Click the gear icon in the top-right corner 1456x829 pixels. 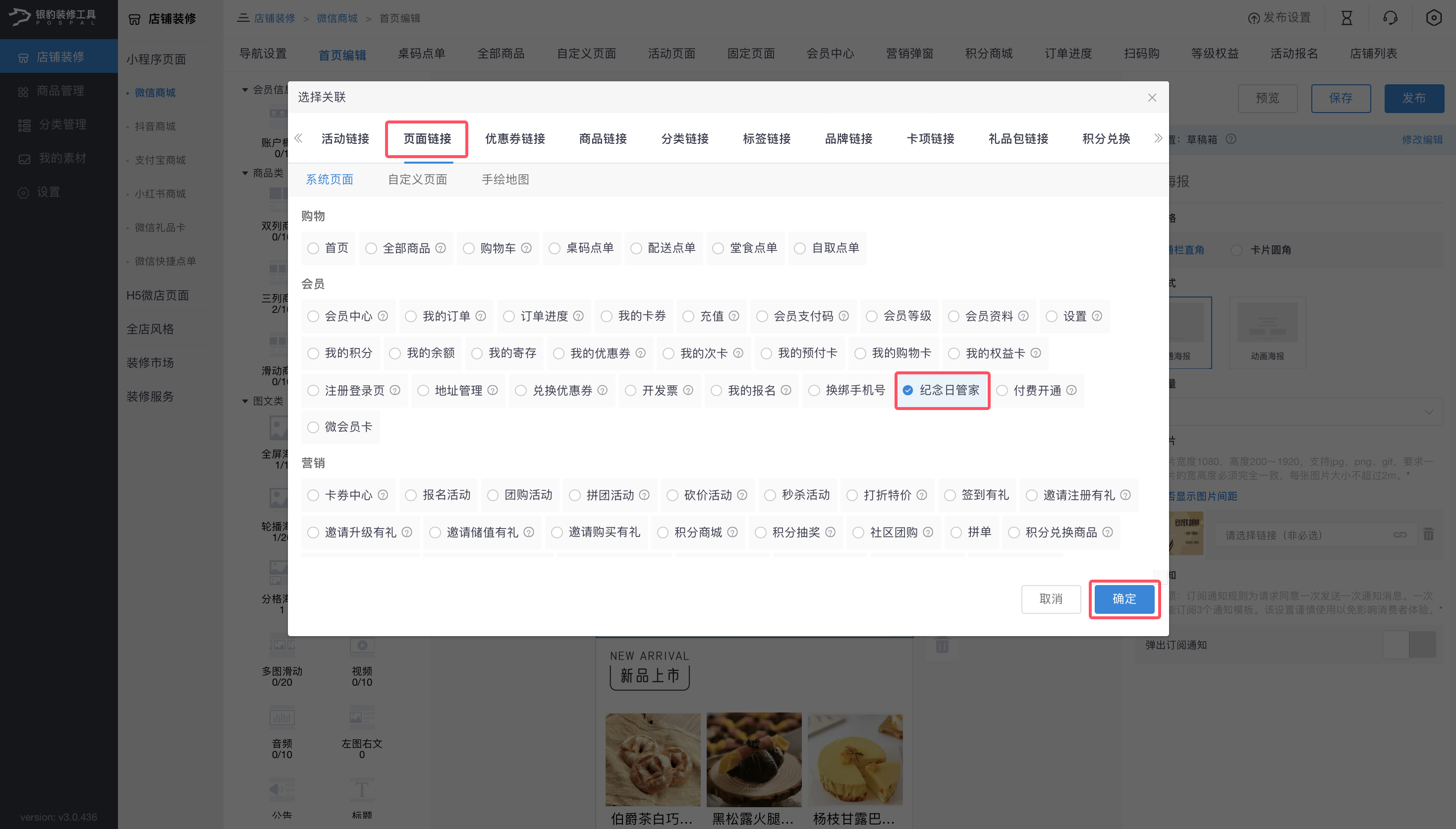pos(1433,18)
